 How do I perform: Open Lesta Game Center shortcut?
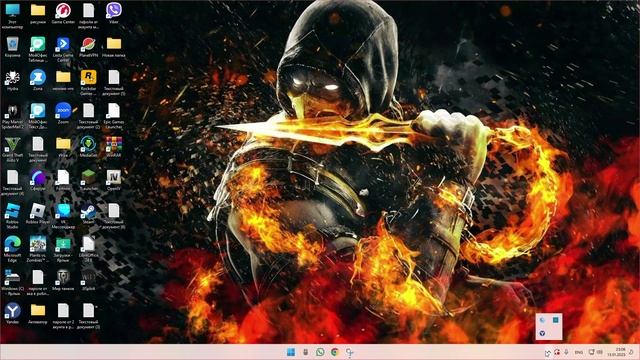pyautogui.click(x=63, y=49)
